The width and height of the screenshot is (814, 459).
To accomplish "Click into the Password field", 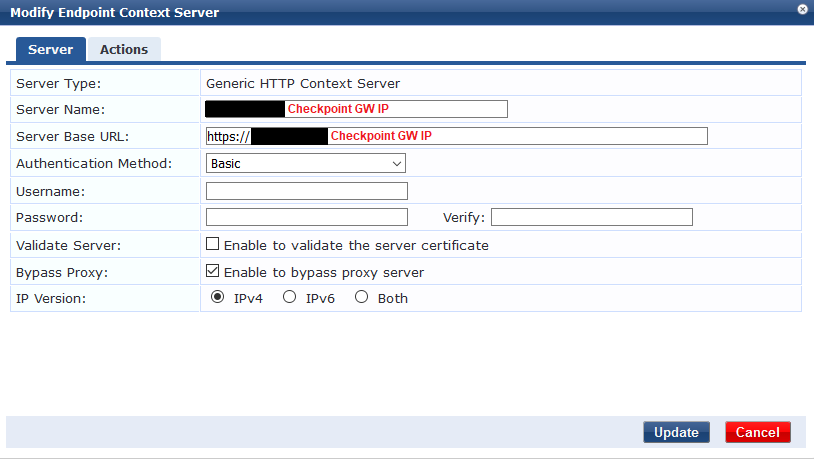I will click(x=307, y=217).
